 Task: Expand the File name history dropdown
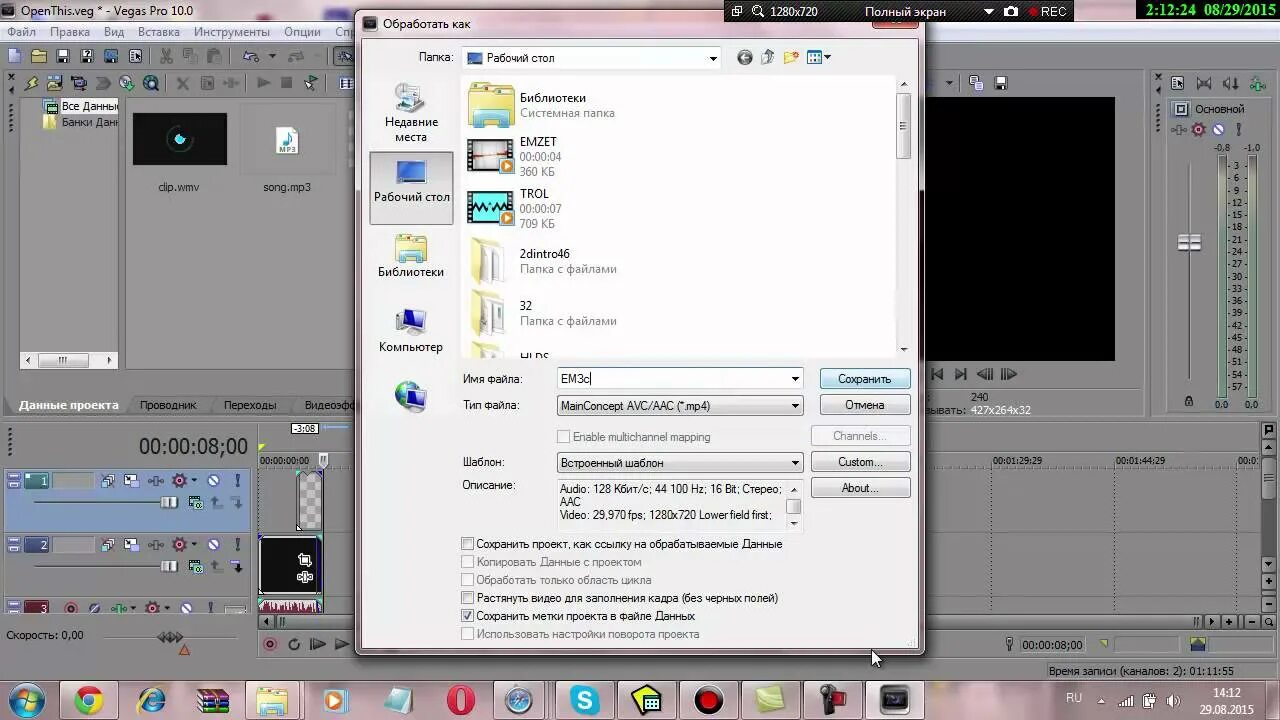[795, 379]
